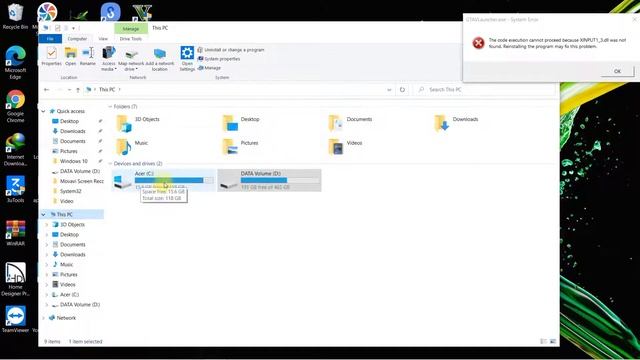640x360 pixels.
Task: Click the Back navigation arrow
Action: click(x=47, y=89)
